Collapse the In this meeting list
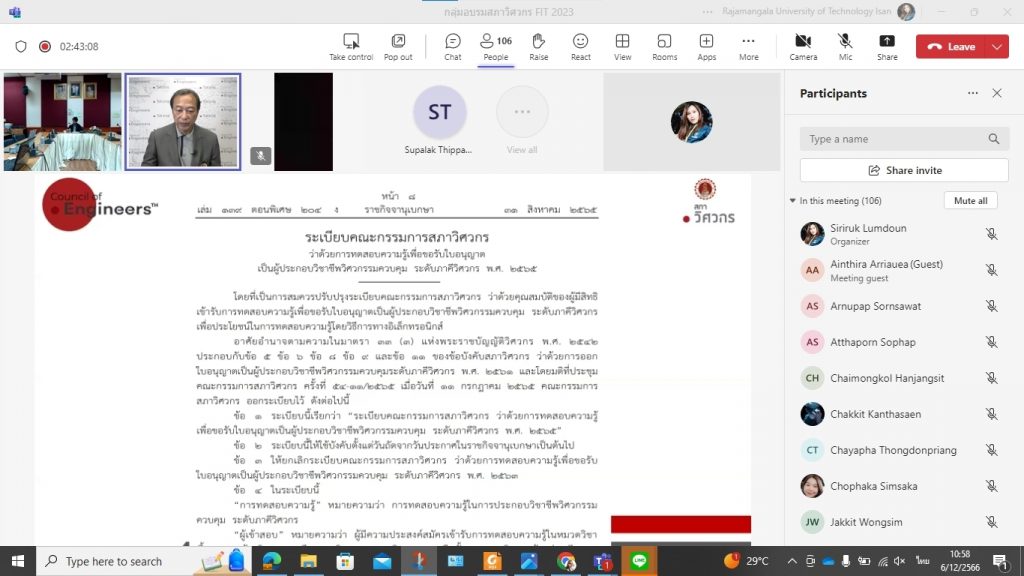Image resolution: width=1024 pixels, height=576 pixels. [x=793, y=201]
